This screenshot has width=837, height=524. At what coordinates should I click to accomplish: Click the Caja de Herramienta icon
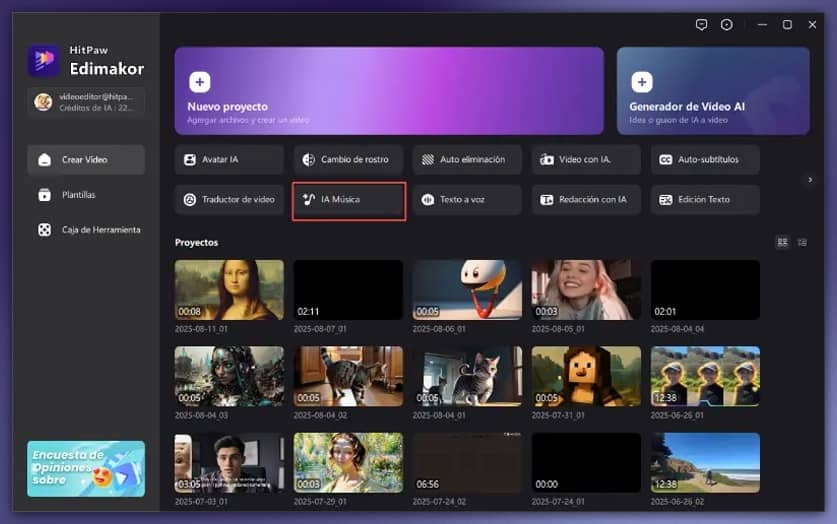coord(44,230)
